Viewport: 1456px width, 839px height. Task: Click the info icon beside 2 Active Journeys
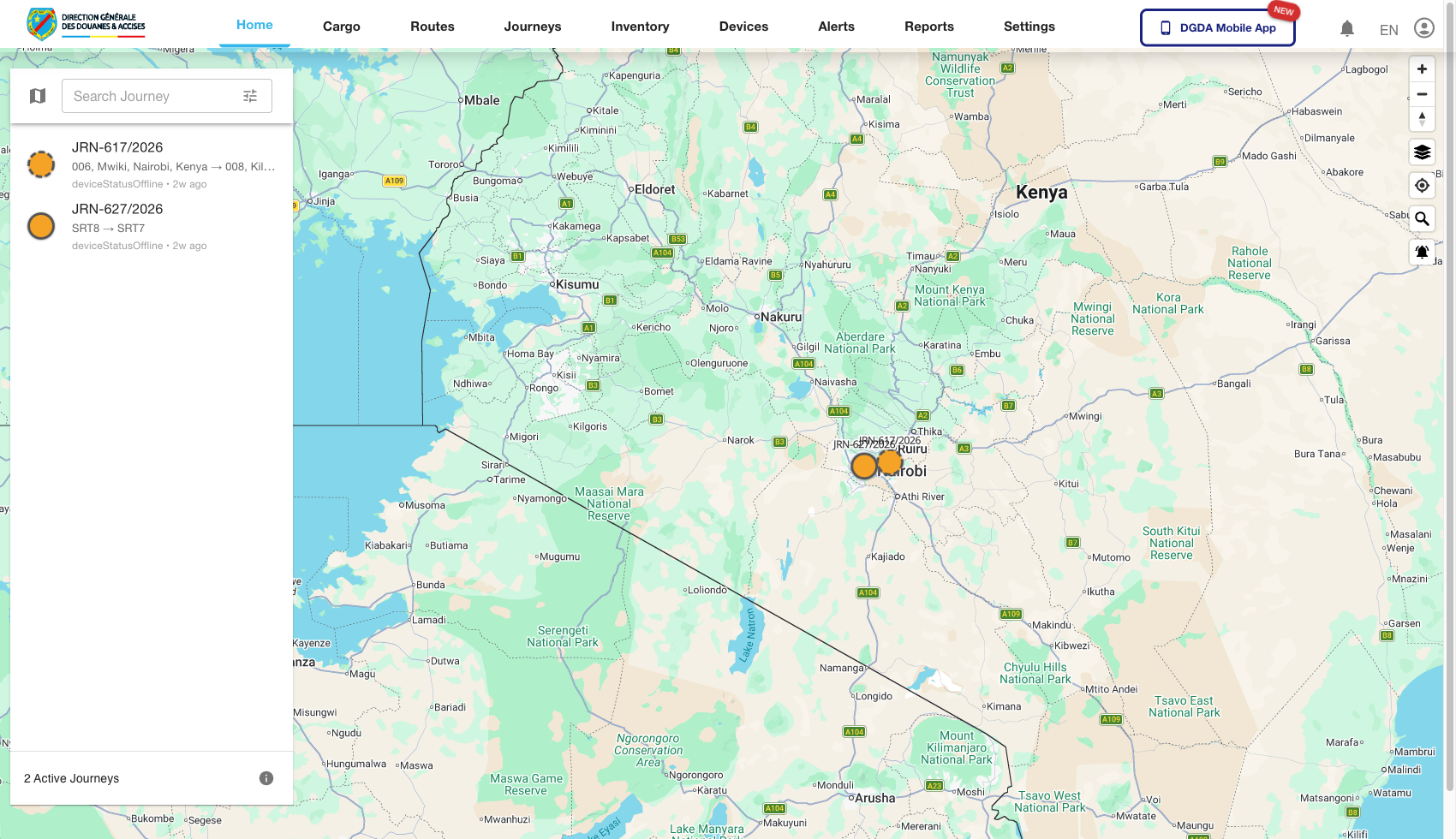pos(266,777)
